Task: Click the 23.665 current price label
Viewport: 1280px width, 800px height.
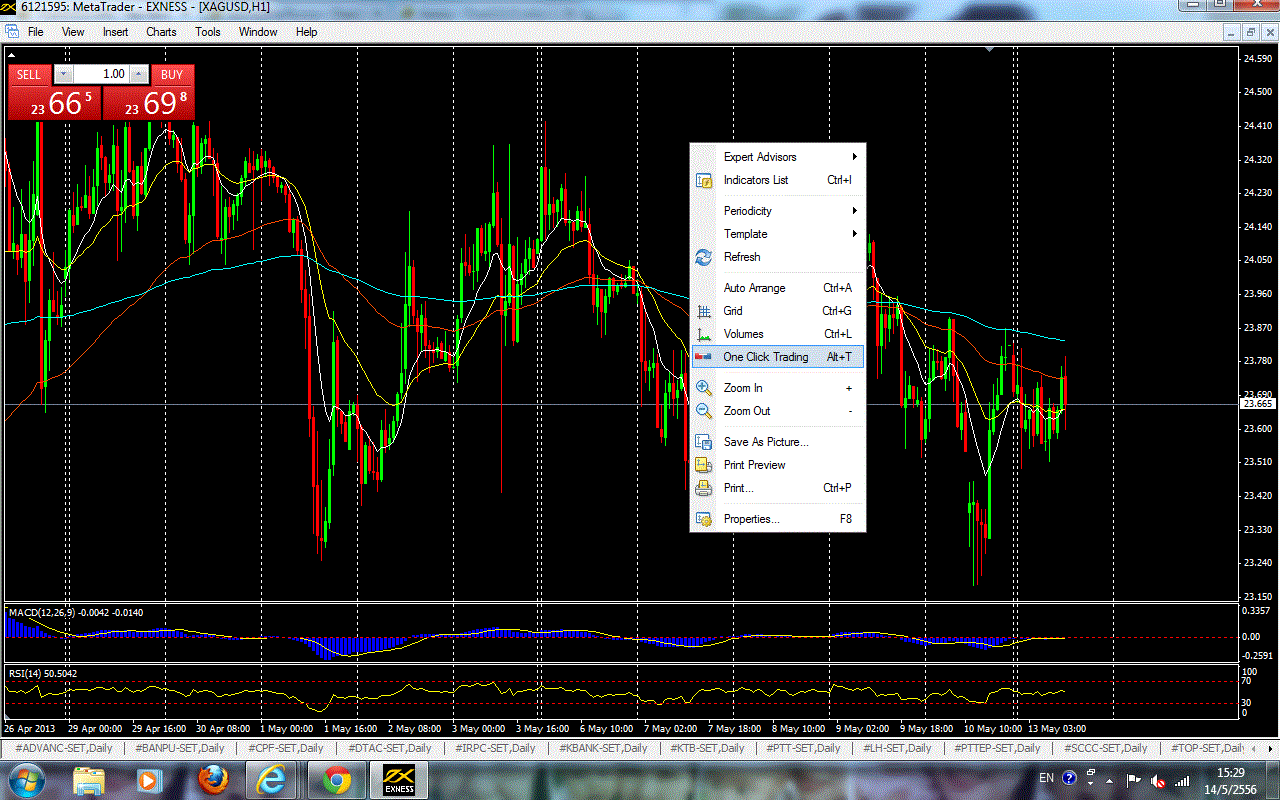Action: click(1257, 404)
